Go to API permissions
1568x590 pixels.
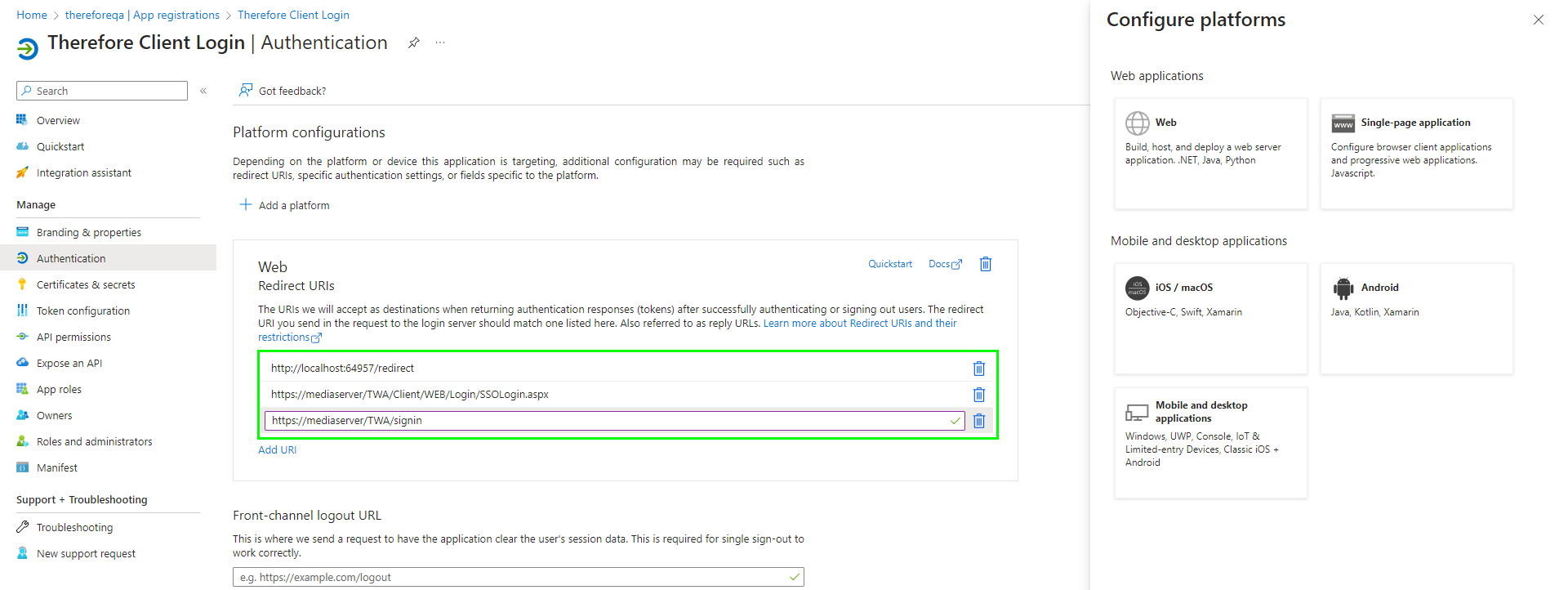pyautogui.click(x=73, y=337)
